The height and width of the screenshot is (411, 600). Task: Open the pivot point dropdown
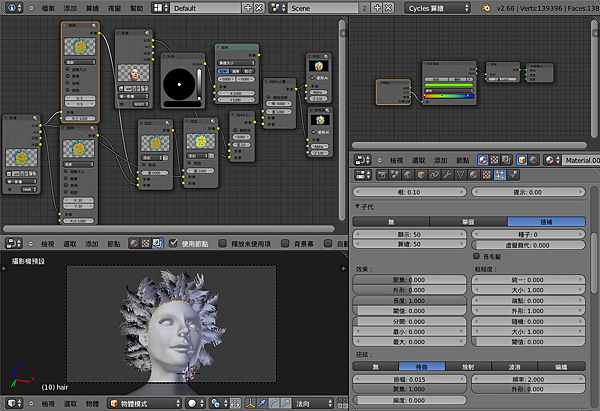(219, 403)
